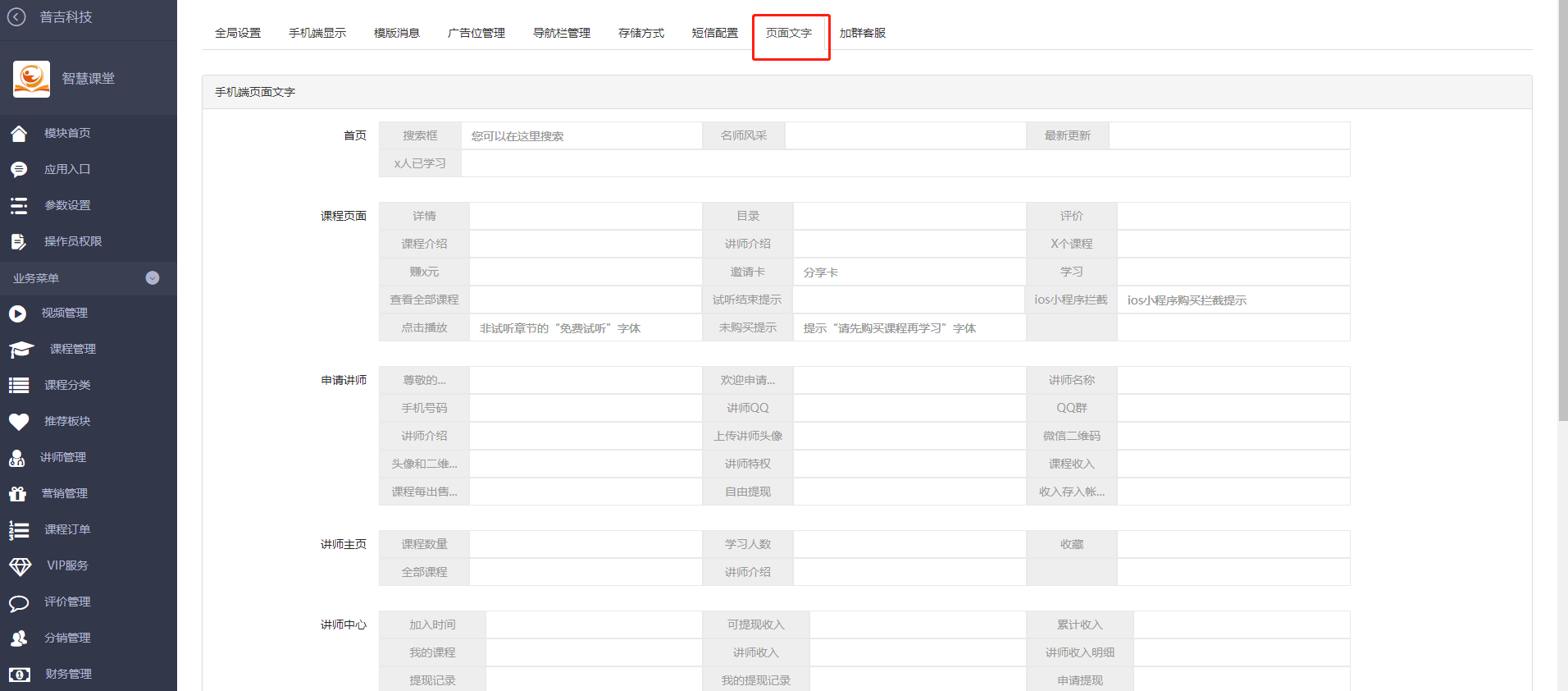Click the 搜索框 input with 您可以在这里搜索
The width and height of the screenshot is (1568, 691).
(581, 136)
